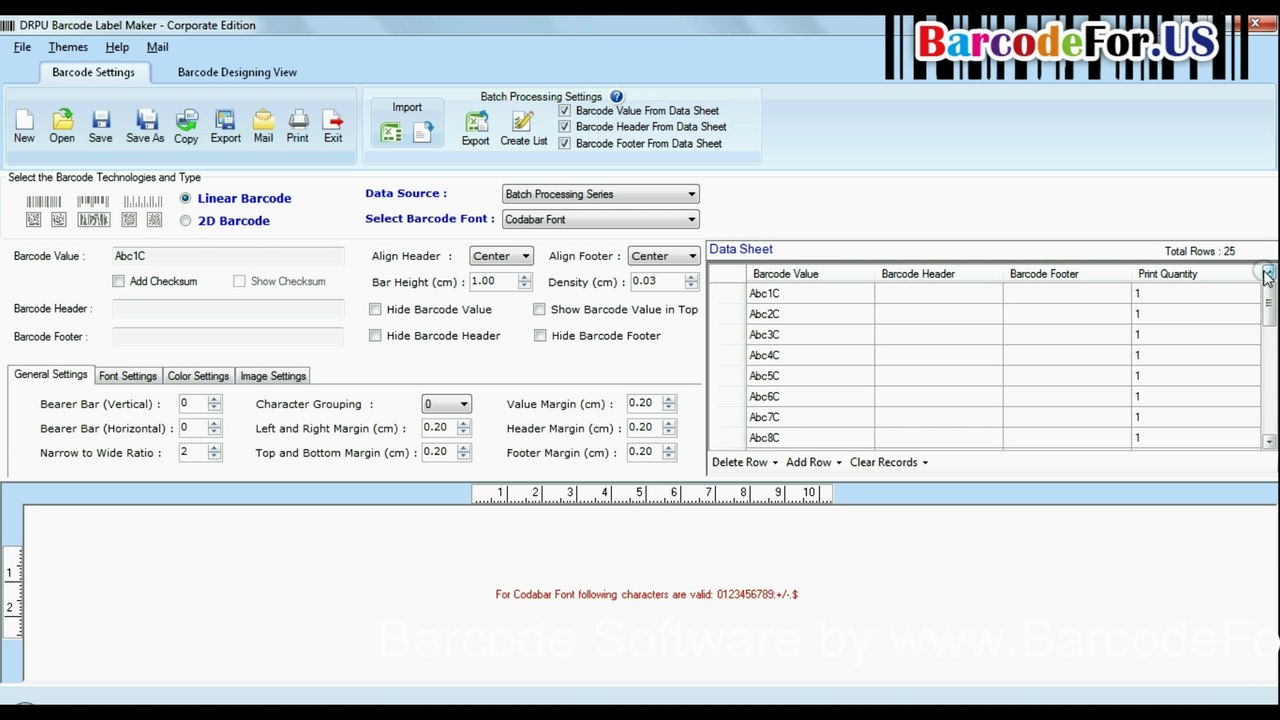The width and height of the screenshot is (1280, 720).
Task: Switch to Barcode Designing View tab
Action: pyautogui.click(x=237, y=72)
